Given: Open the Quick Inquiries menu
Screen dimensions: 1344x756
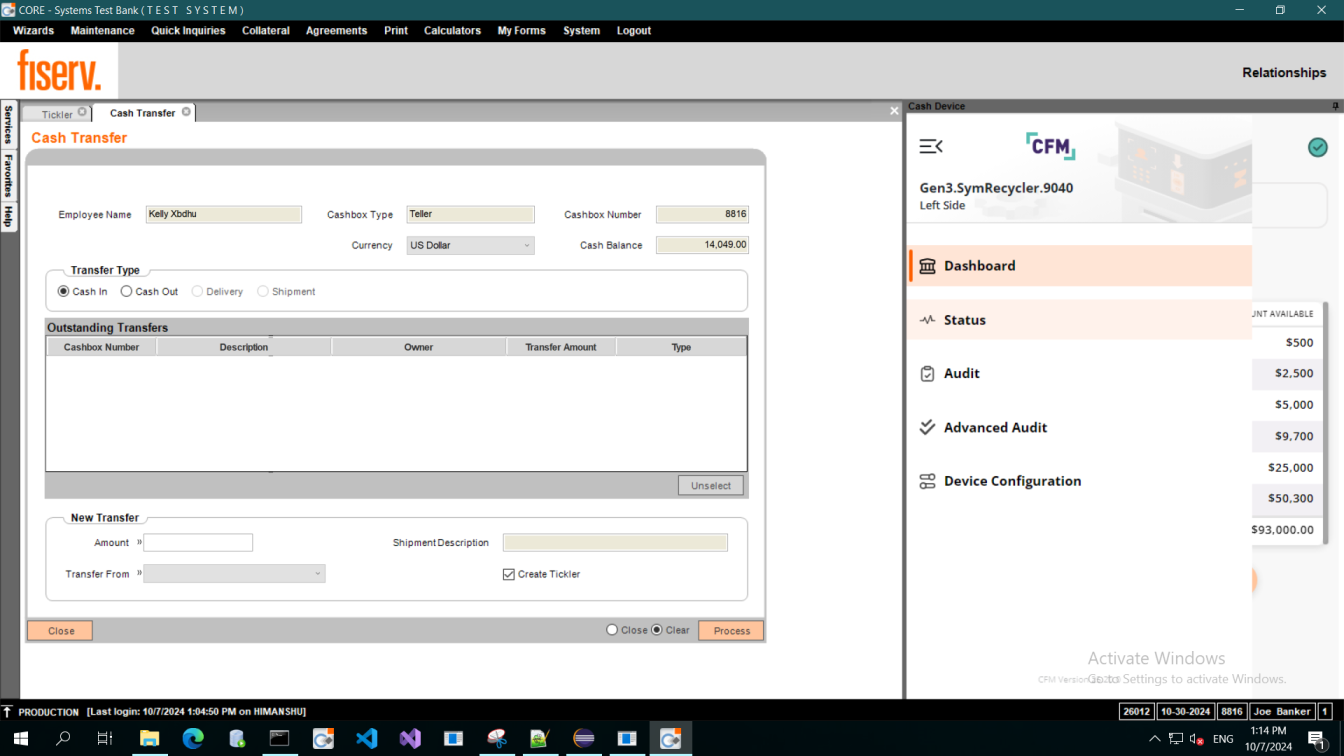Looking at the screenshot, I should click(x=188, y=31).
